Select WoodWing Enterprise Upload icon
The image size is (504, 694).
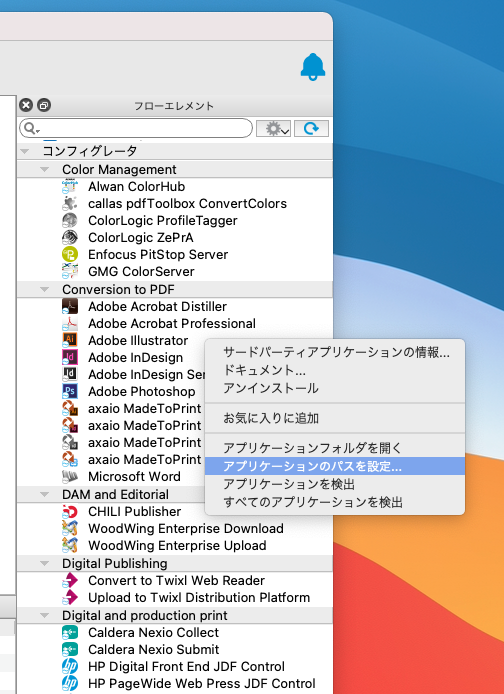click(x=70, y=545)
